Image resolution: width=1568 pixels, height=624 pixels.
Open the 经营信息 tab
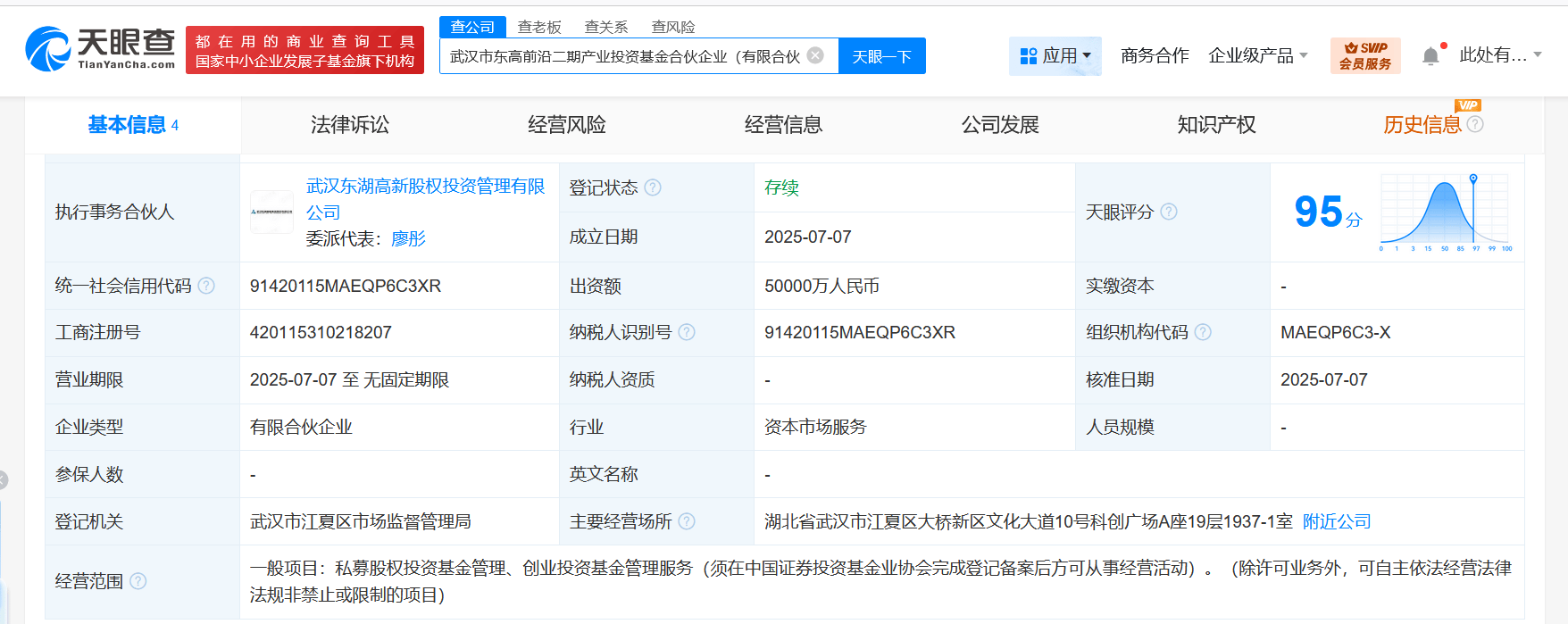click(x=784, y=125)
